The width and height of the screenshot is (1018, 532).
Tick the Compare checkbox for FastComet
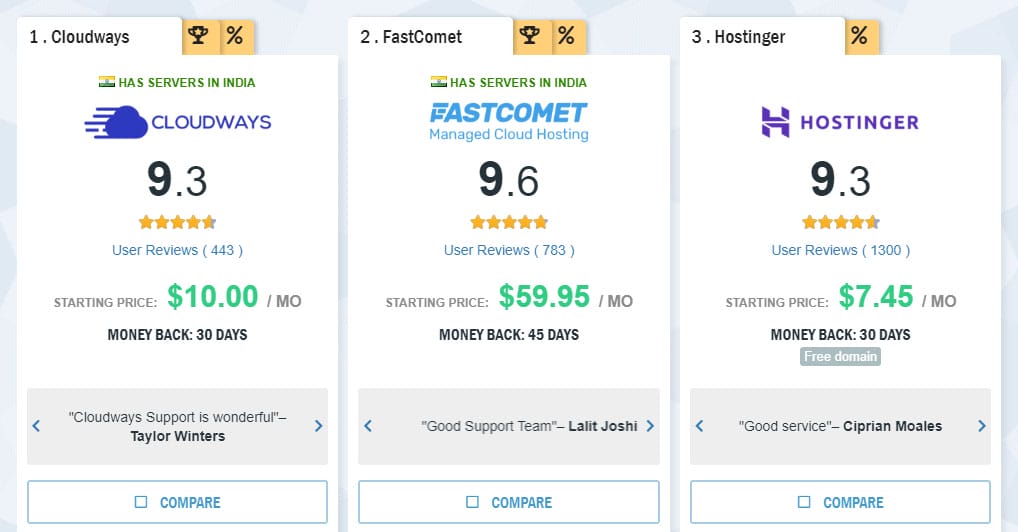473,502
